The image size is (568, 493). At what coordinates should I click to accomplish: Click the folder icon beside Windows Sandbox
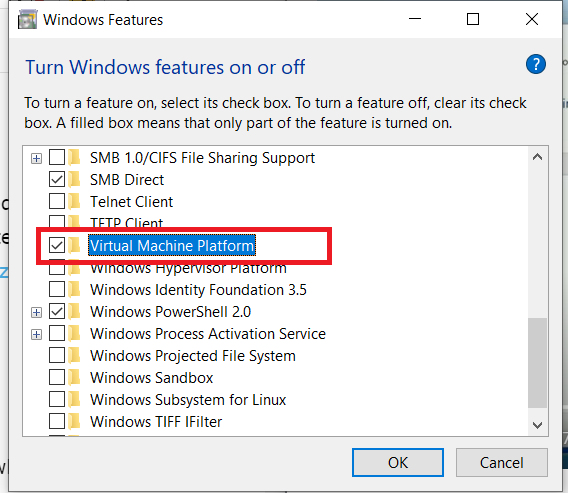pyautogui.click(x=75, y=377)
